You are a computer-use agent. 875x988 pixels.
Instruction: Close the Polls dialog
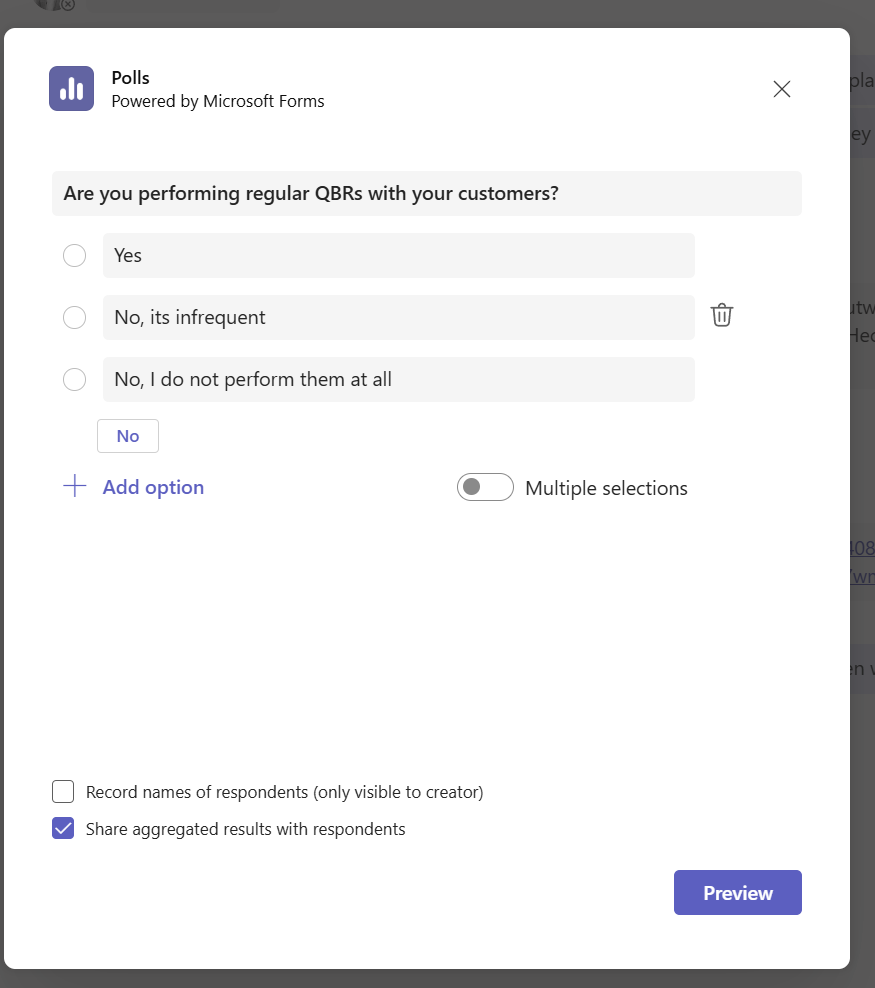(x=781, y=89)
